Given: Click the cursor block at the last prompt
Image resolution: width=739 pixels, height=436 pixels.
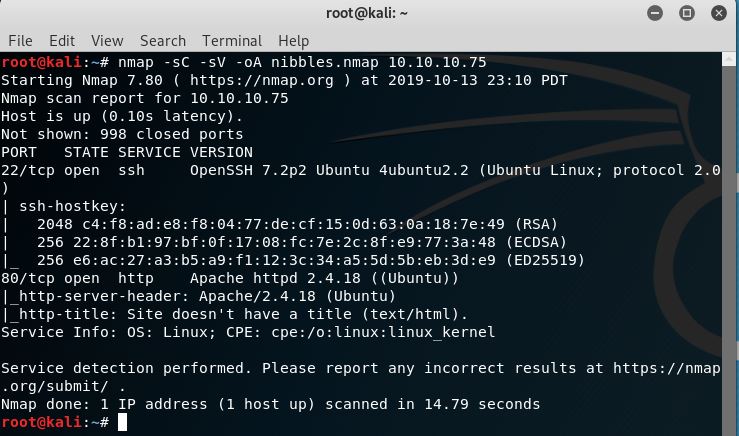Looking at the screenshot, I should click(x=122, y=423).
